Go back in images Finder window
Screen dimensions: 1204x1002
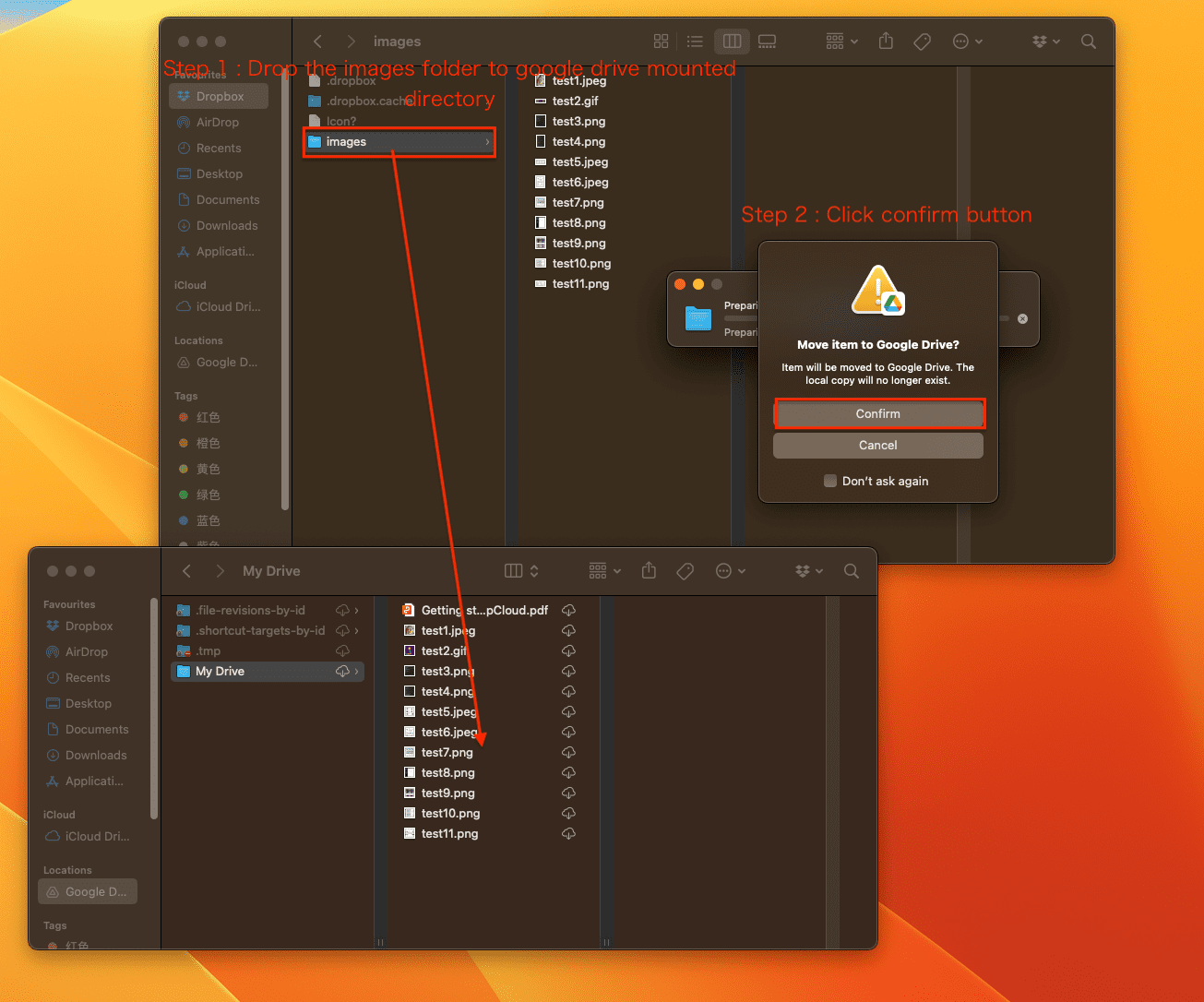click(317, 42)
